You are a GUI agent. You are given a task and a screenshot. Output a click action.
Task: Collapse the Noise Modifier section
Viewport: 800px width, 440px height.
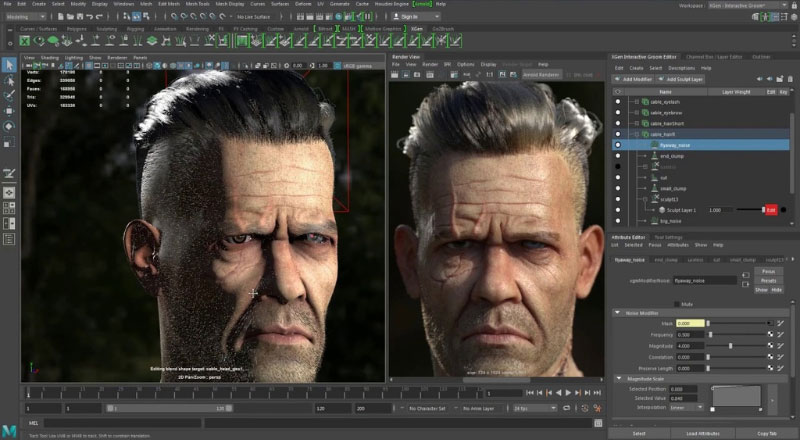point(617,313)
